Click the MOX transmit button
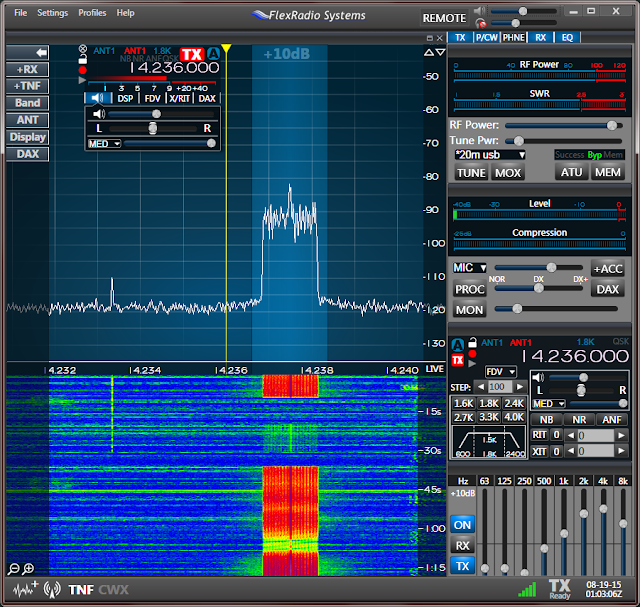640x607 pixels. (508, 173)
